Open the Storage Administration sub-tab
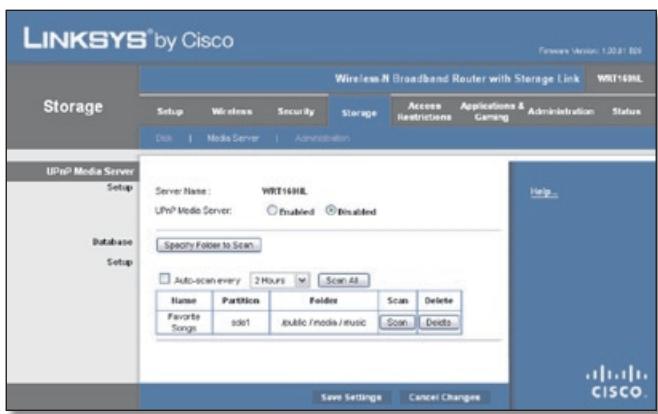 [322, 138]
